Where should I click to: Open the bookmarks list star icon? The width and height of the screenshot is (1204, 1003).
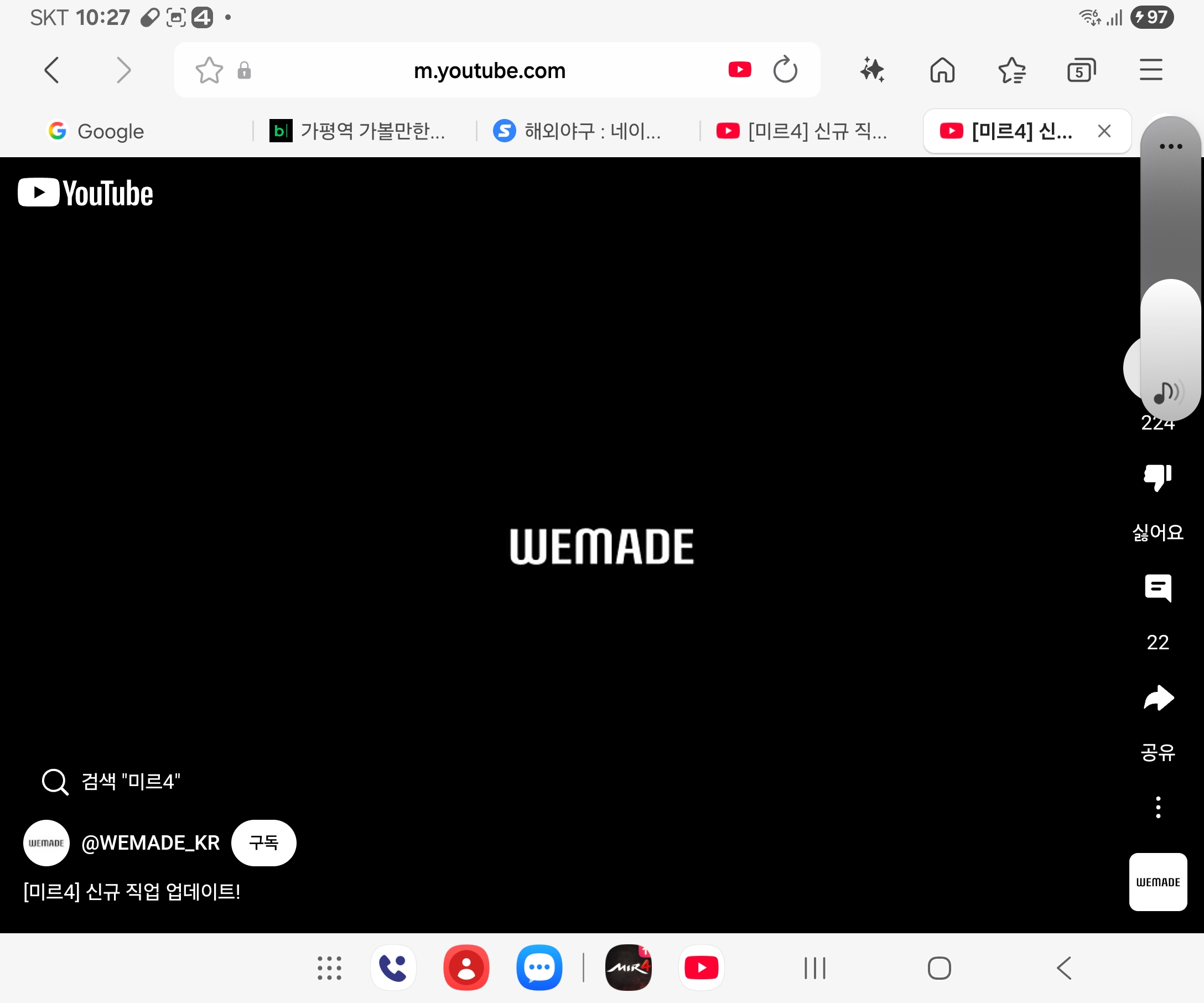tap(1011, 70)
